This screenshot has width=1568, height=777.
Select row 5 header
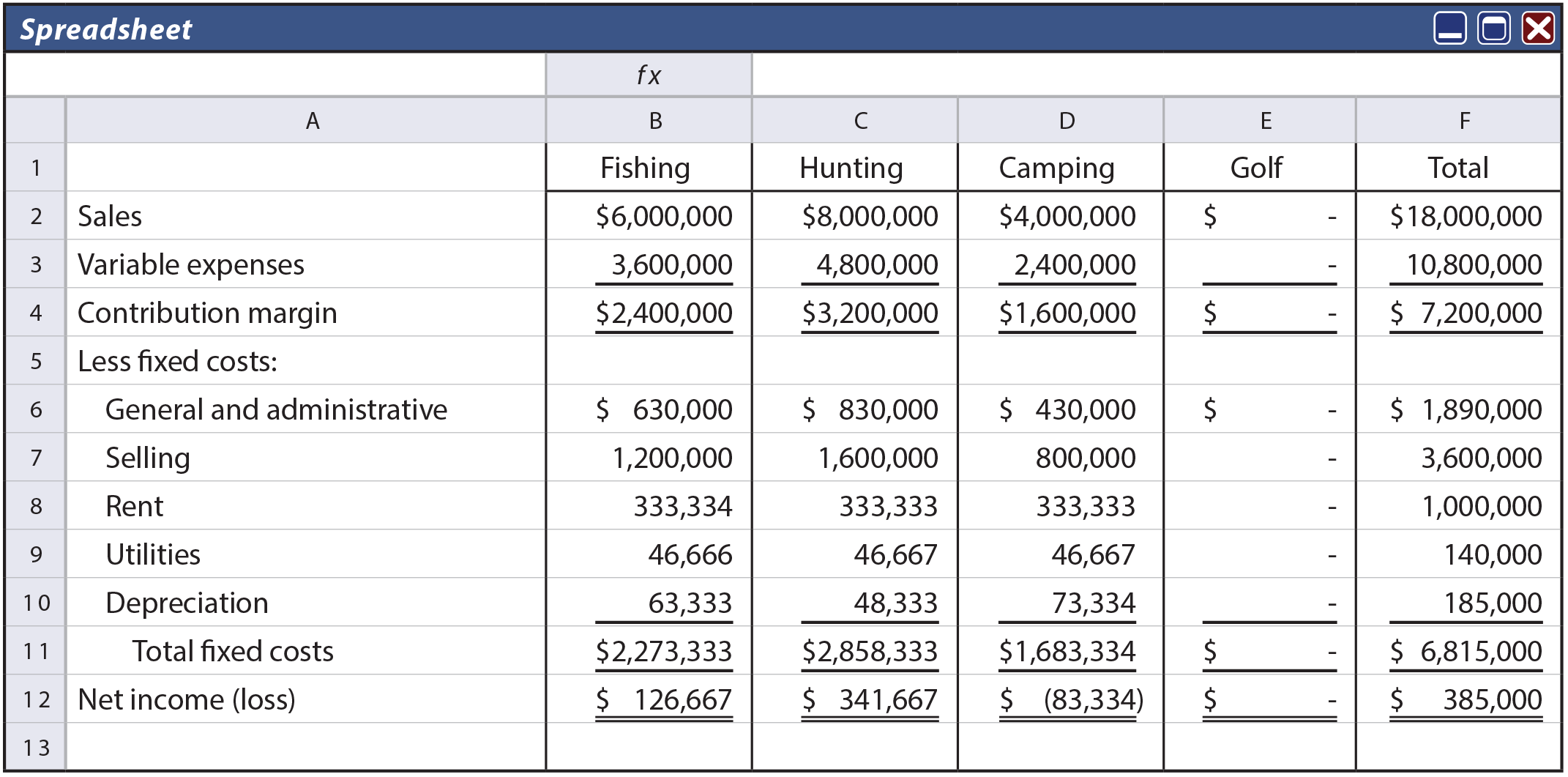click(x=36, y=361)
